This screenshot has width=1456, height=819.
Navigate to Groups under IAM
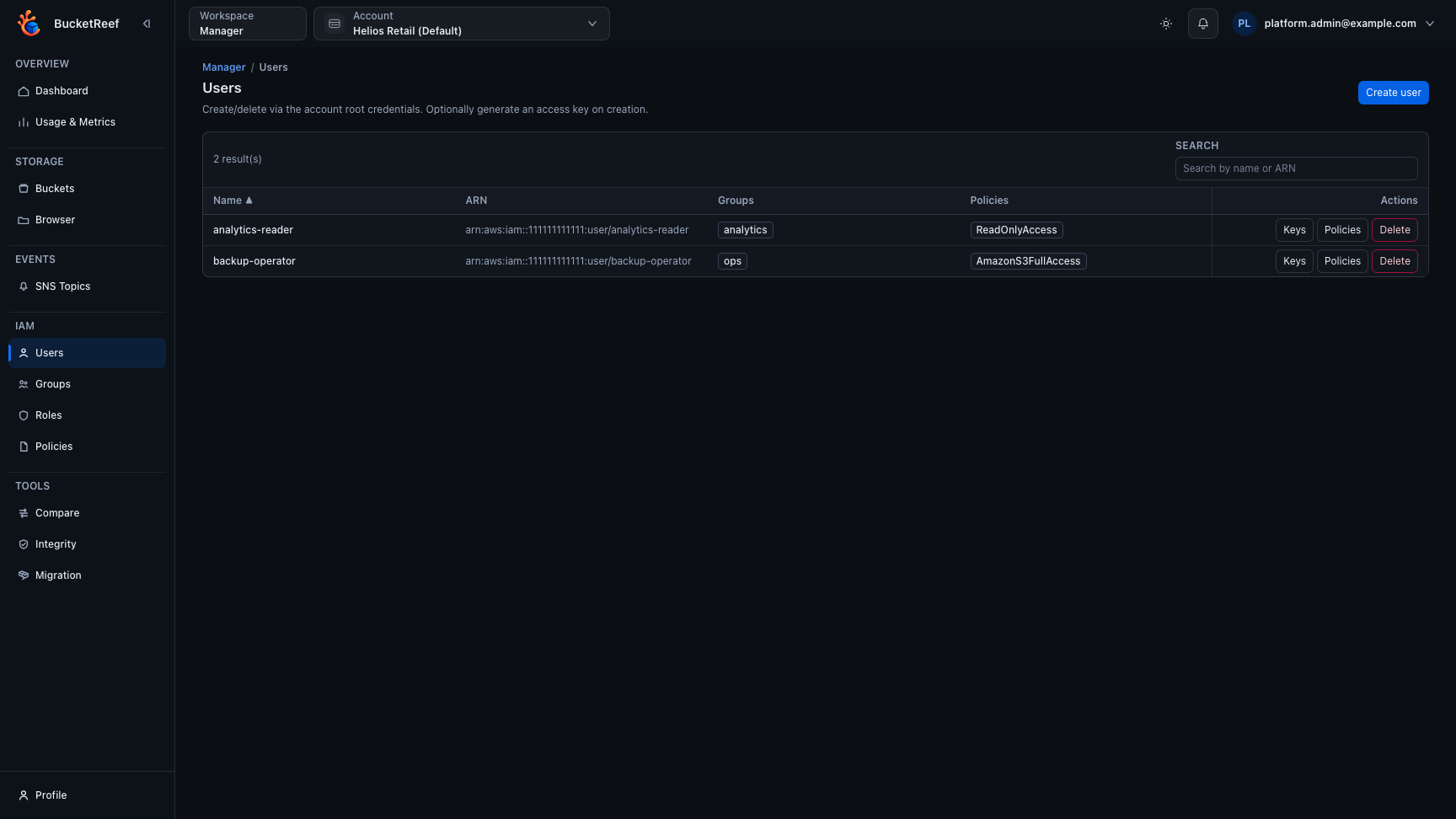pos(87,384)
